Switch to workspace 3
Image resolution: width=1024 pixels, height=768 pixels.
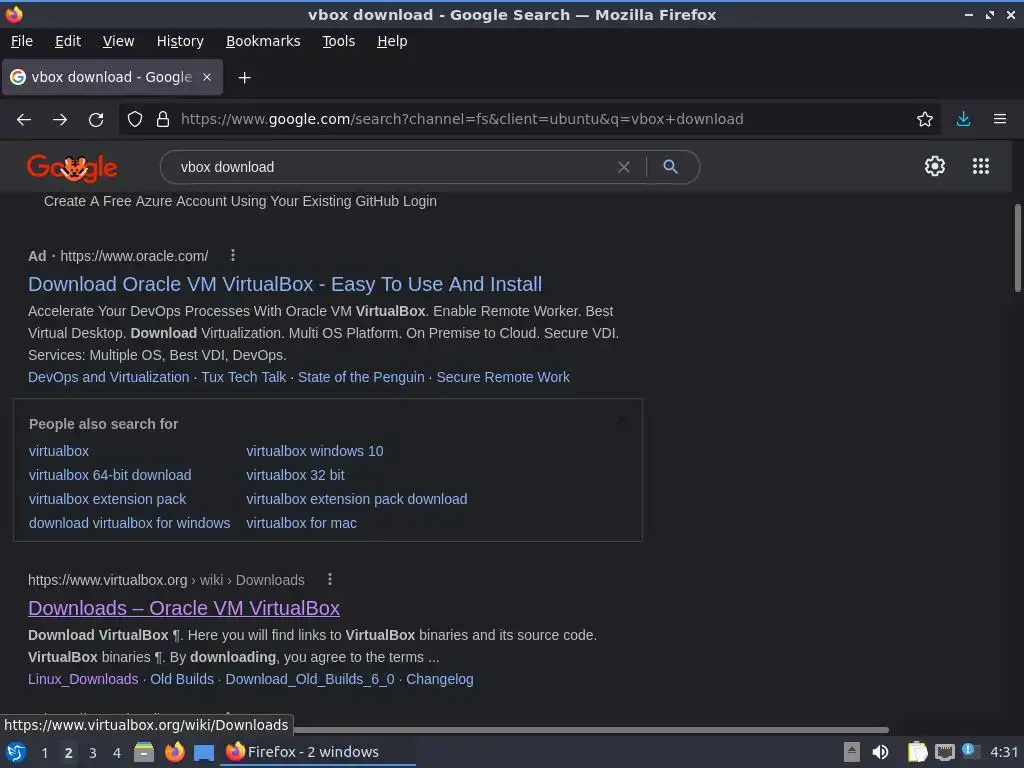click(93, 753)
